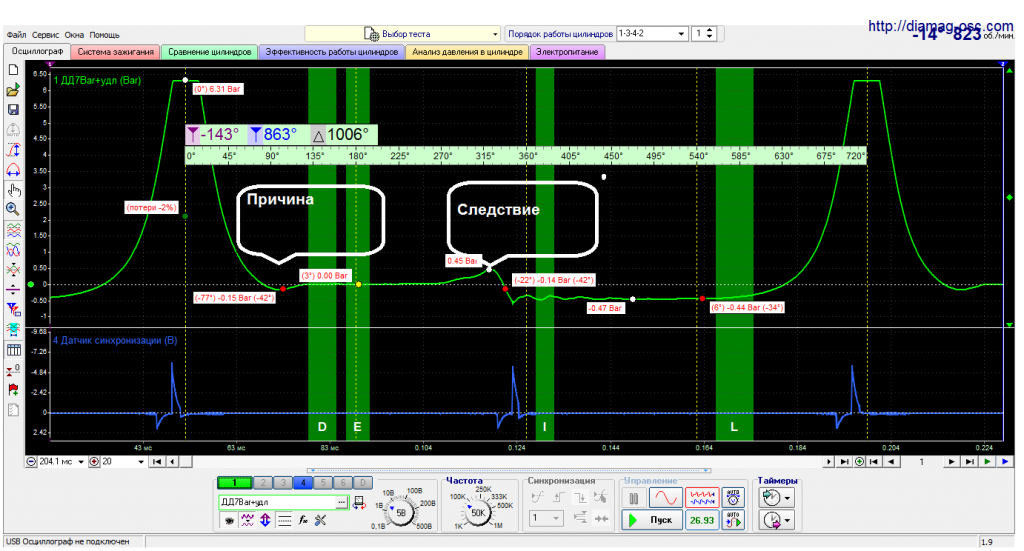Click the channel eye visibility icon
The width and height of the screenshot is (1024, 551).
pos(229,520)
